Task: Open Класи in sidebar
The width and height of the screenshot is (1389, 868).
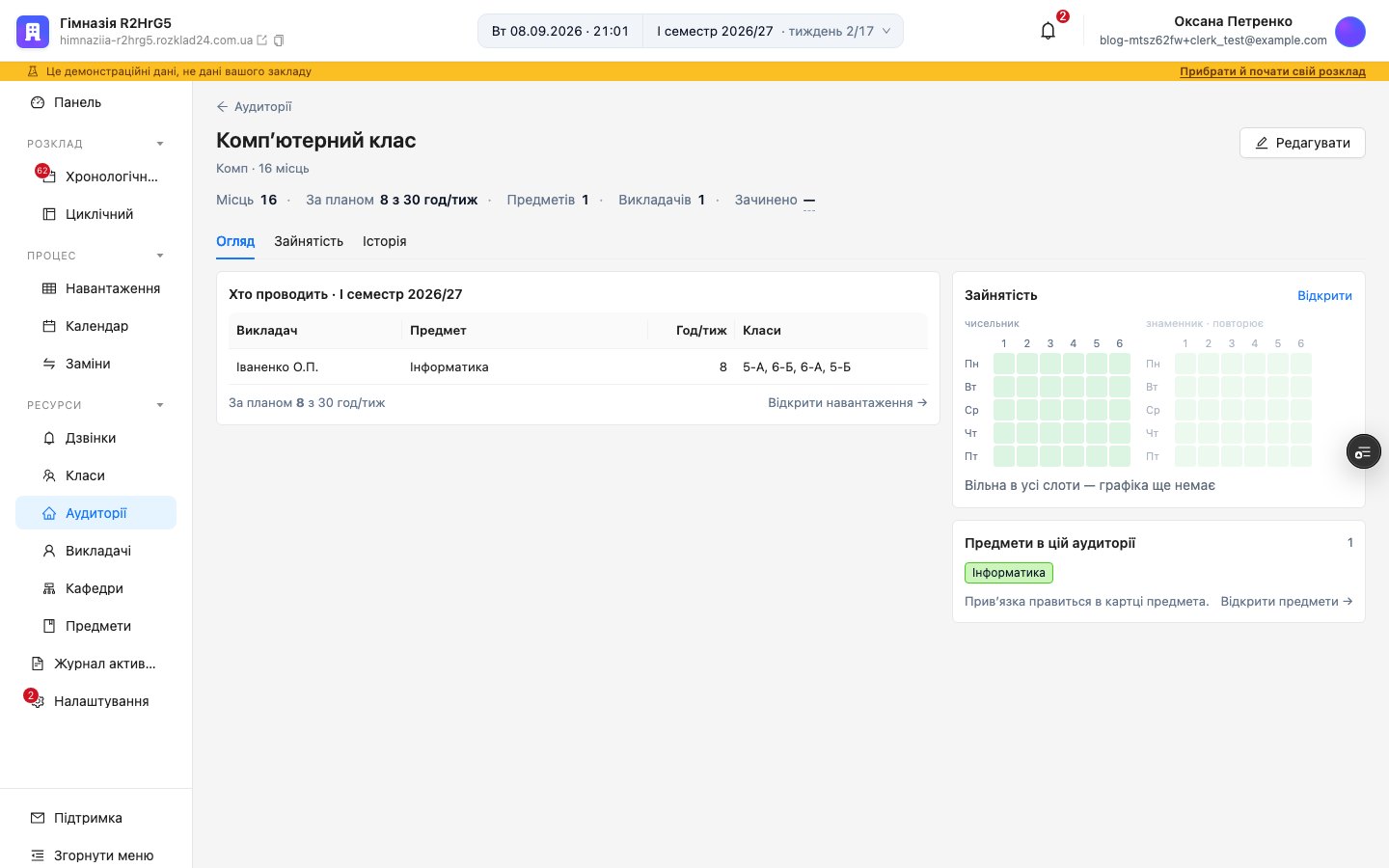Action: pos(96,475)
